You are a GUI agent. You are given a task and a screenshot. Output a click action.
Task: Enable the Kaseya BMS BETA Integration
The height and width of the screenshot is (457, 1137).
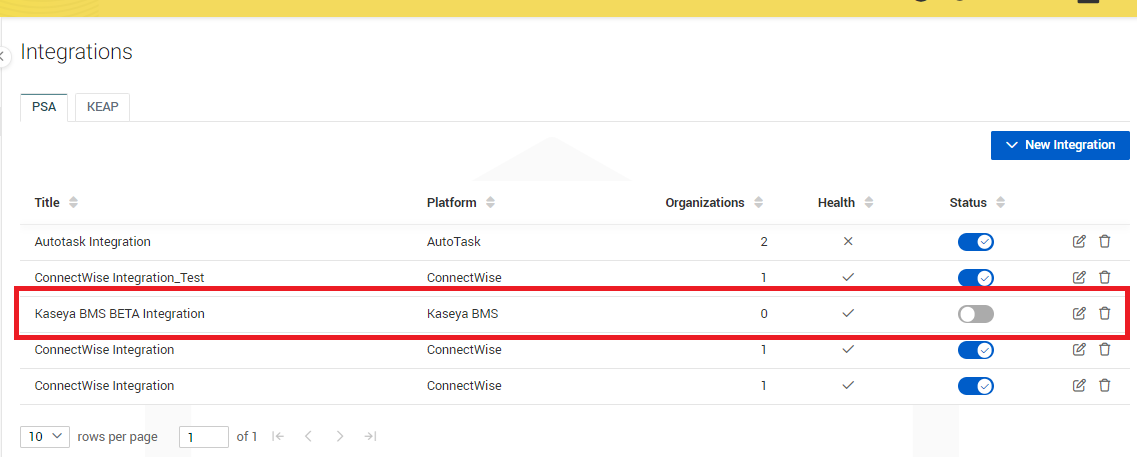click(x=975, y=314)
